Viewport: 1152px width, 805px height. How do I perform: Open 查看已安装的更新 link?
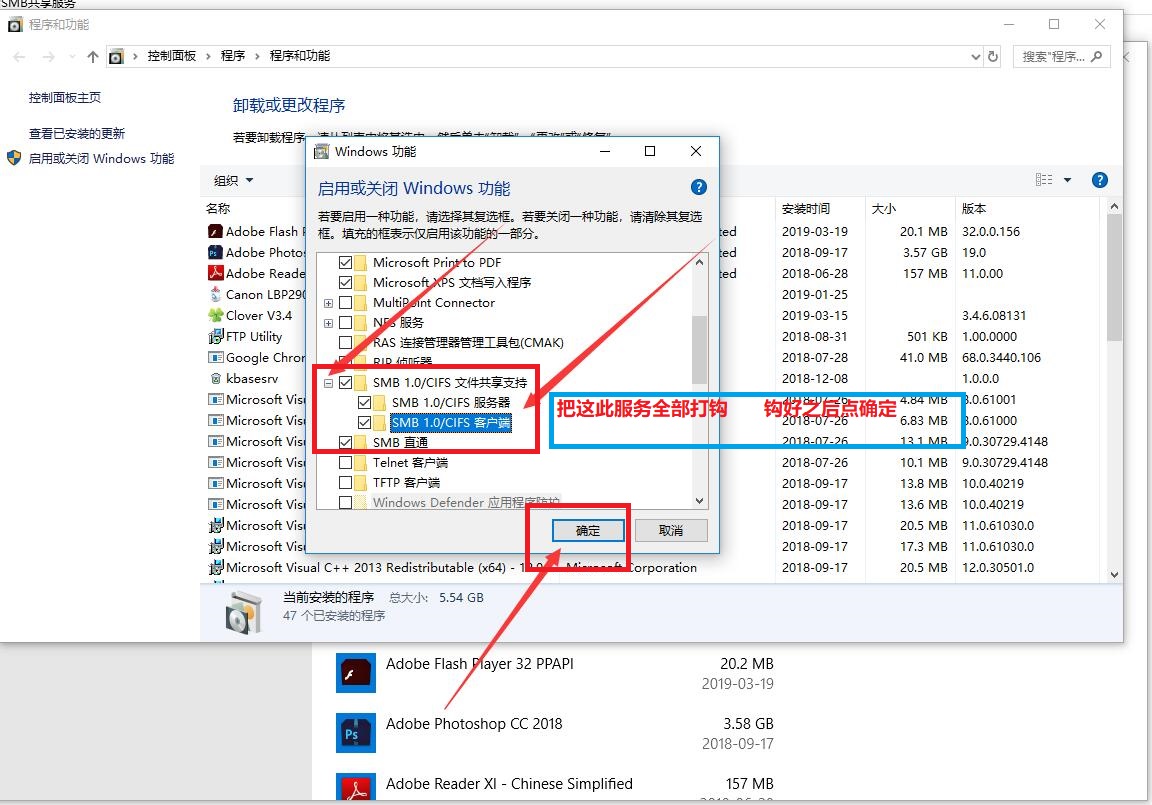point(76,134)
